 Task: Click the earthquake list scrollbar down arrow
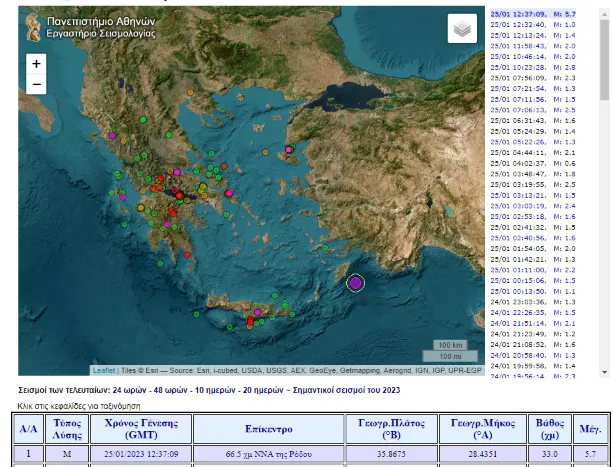[604, 372]
